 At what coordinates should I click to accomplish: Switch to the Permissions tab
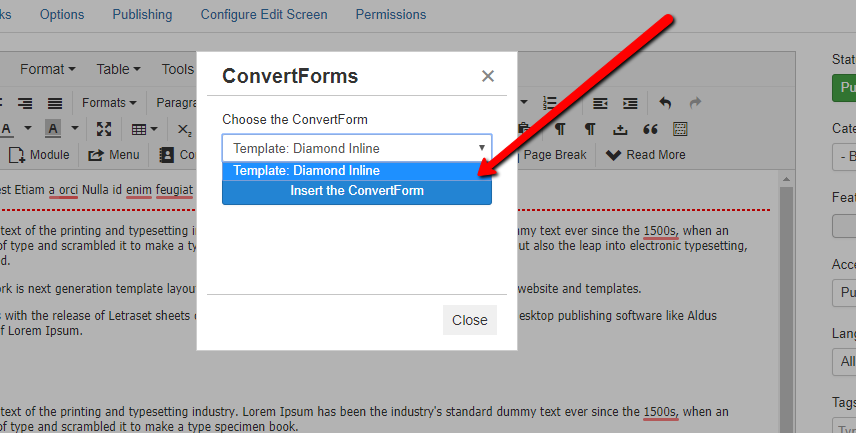tap(391, 15)
